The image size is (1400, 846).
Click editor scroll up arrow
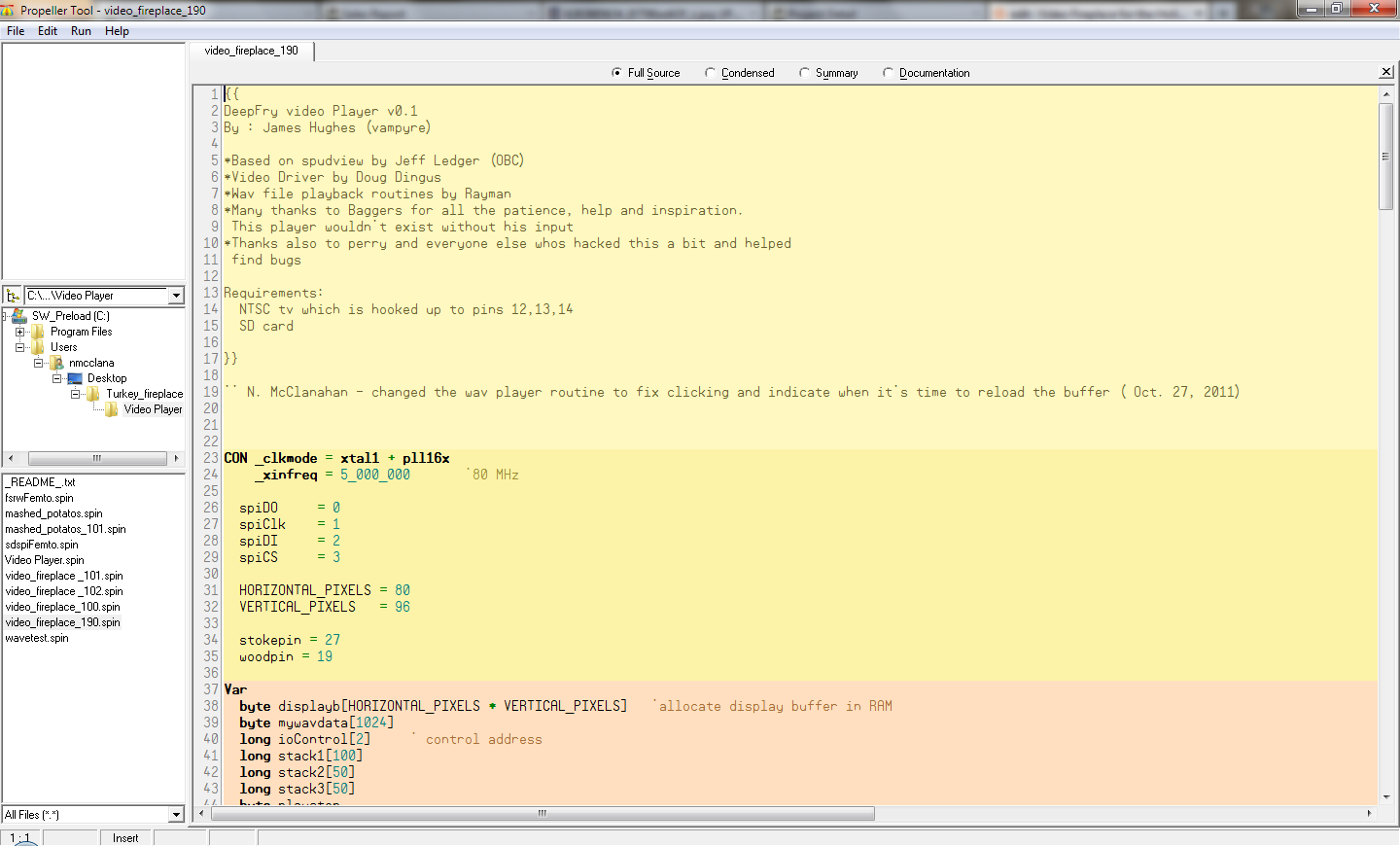[x=1385, y=94]
